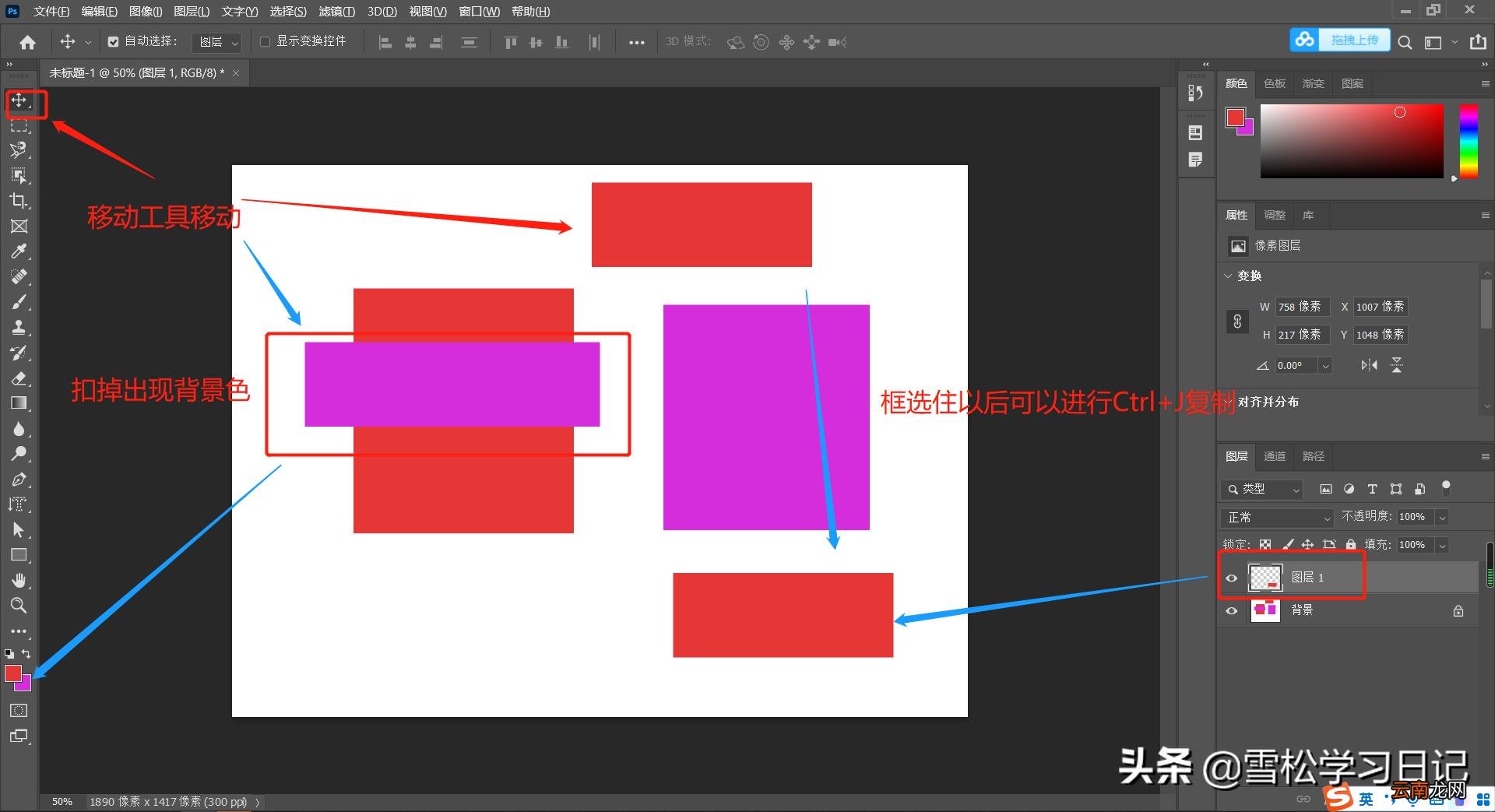Click the W width field 758 像素
The image size is (1495, 812).
pos(1302,307)
